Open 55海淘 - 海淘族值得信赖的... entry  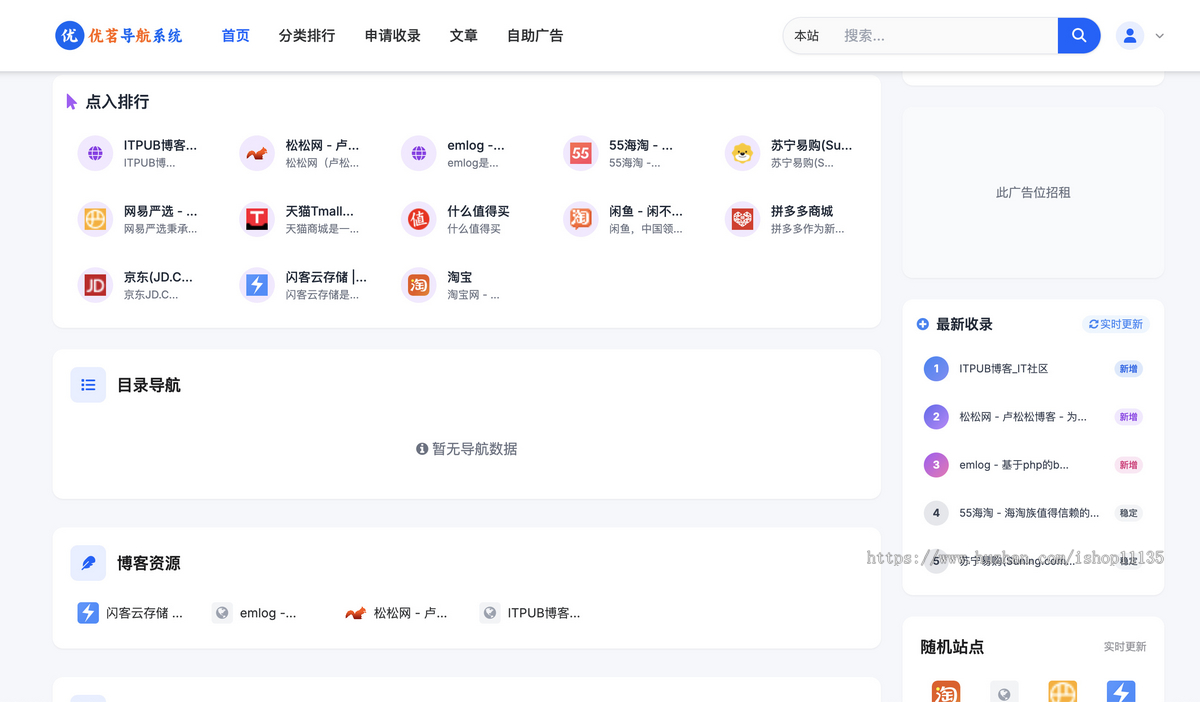tap(1029, 513)
